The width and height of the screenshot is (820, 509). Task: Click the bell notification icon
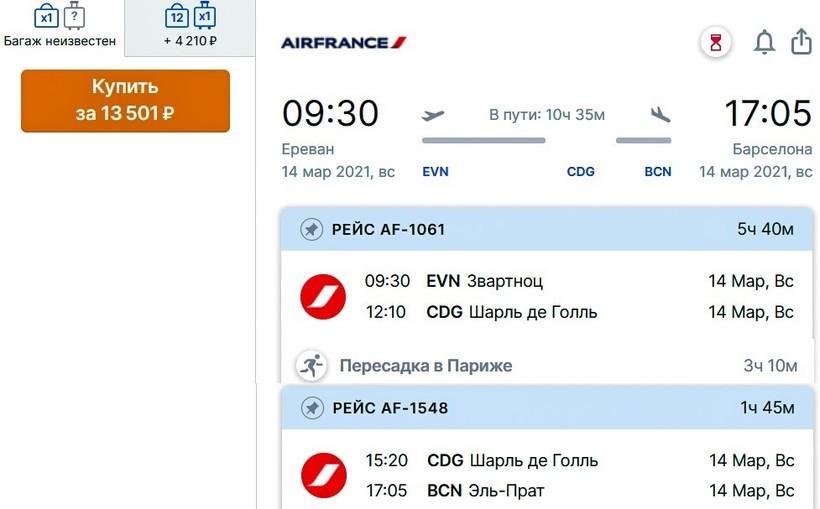click(x=764, y=43)
